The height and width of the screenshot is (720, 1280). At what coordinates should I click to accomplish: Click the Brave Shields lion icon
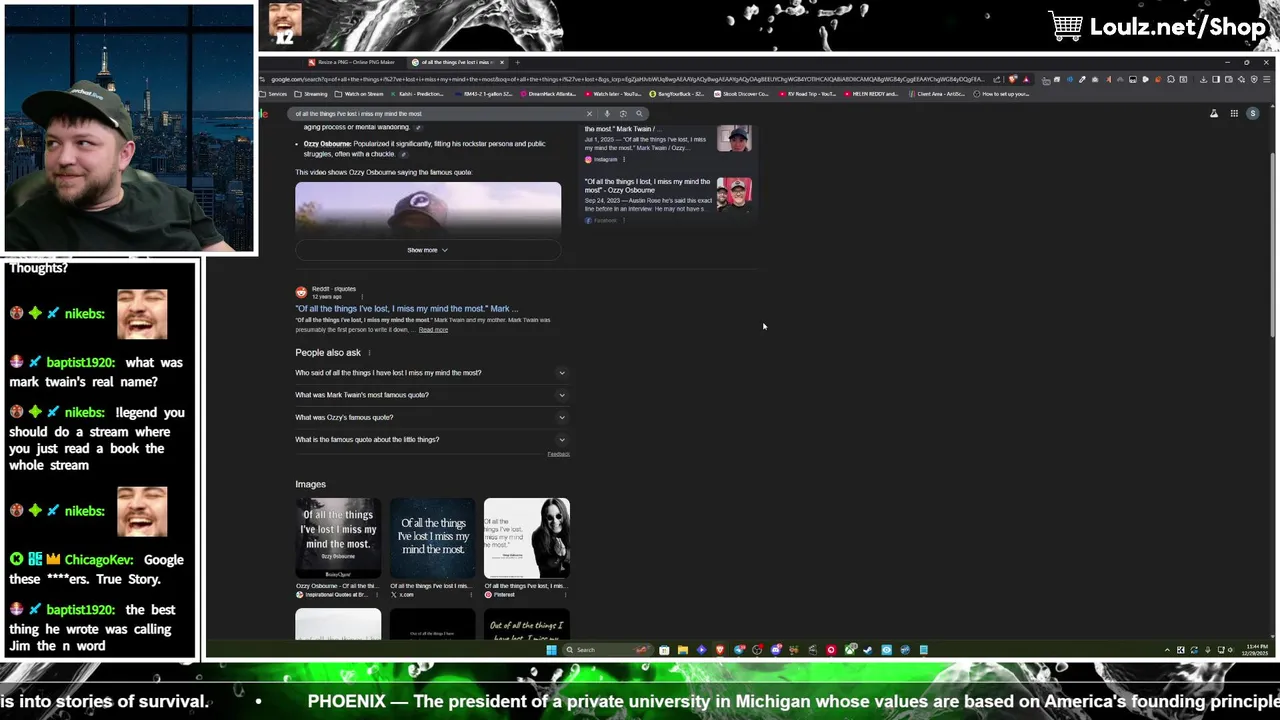click(x=1013, y=79)
